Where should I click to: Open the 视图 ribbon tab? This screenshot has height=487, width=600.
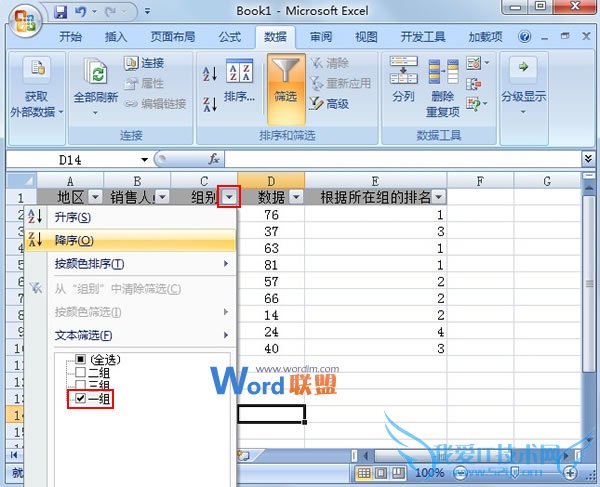tap(366, 37)
